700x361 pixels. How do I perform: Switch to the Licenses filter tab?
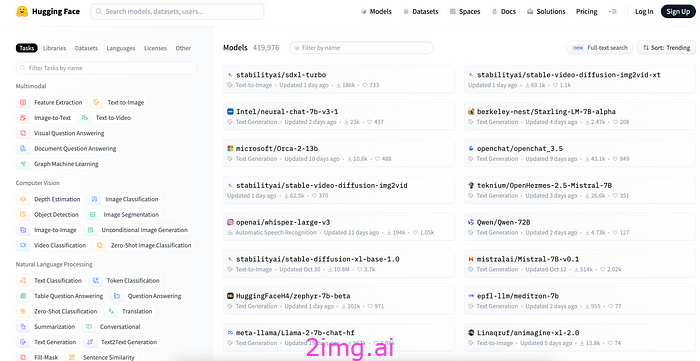tap(155, 48)
